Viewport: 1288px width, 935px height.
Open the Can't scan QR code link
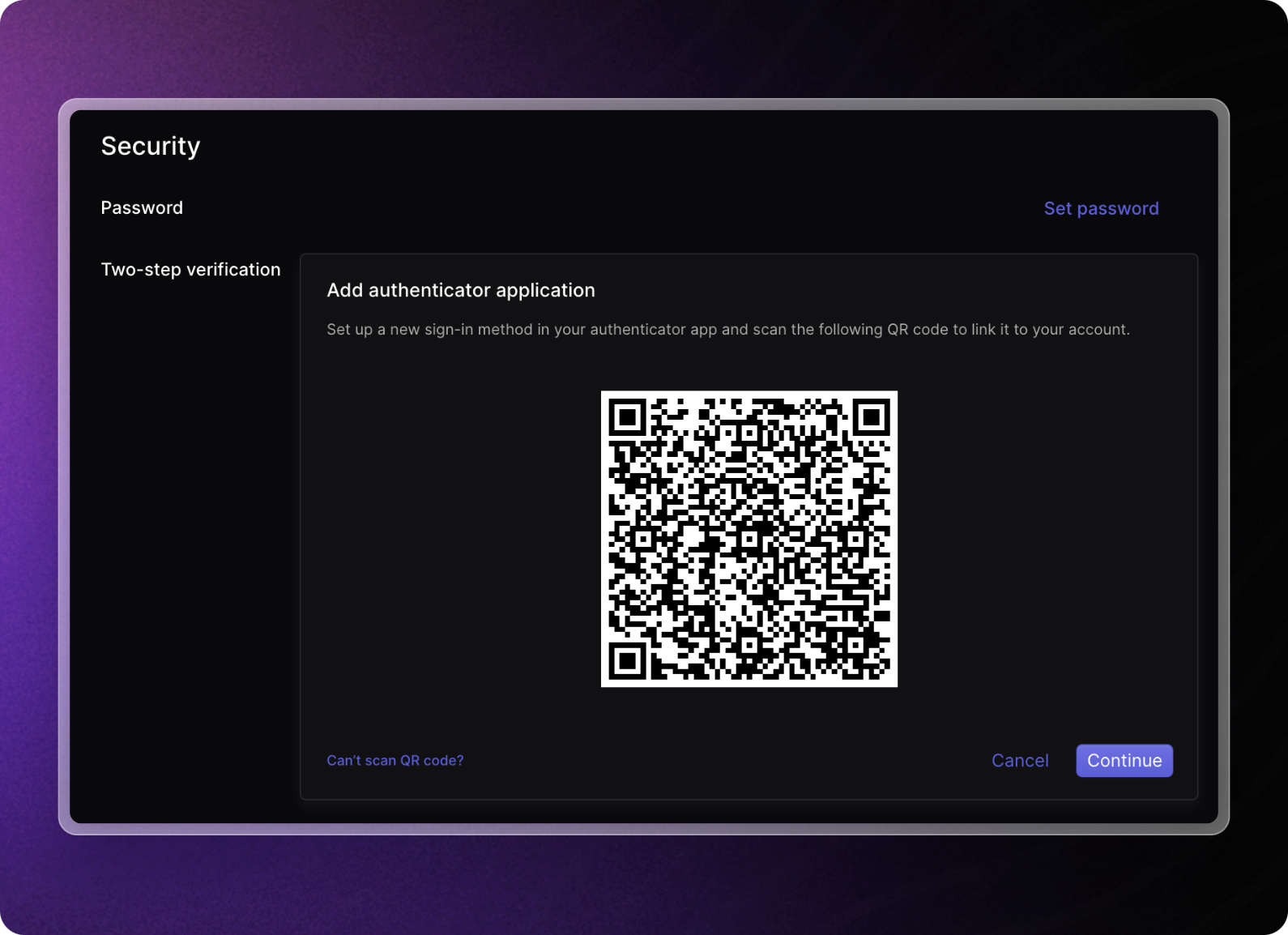tap(395, 760)
